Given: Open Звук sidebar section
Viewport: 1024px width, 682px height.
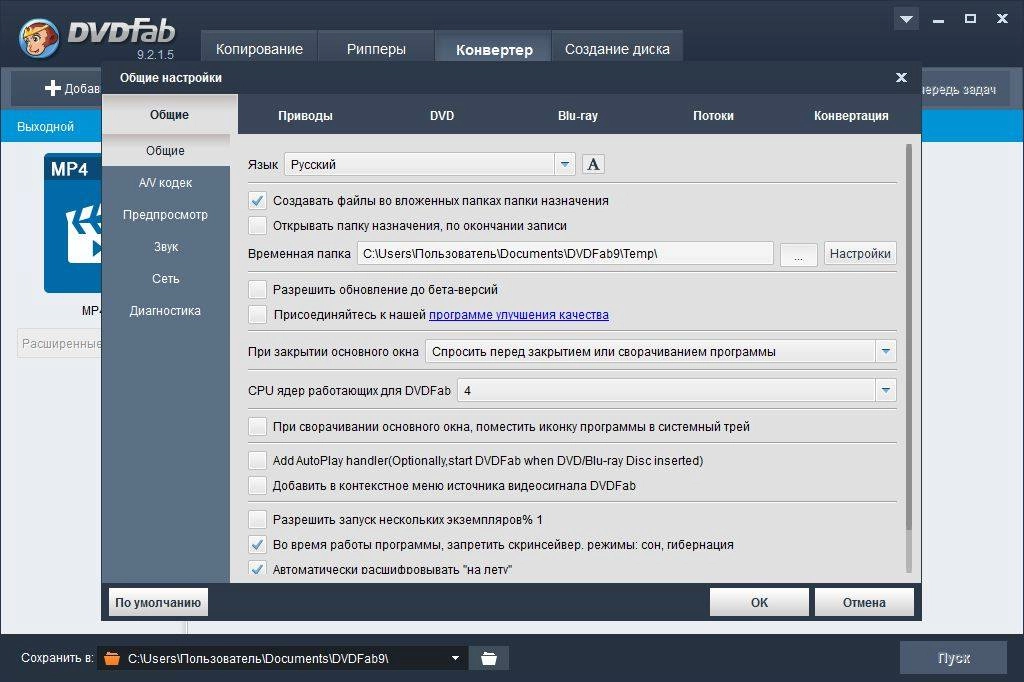Looking at the screenshot, I should [166, 247].
